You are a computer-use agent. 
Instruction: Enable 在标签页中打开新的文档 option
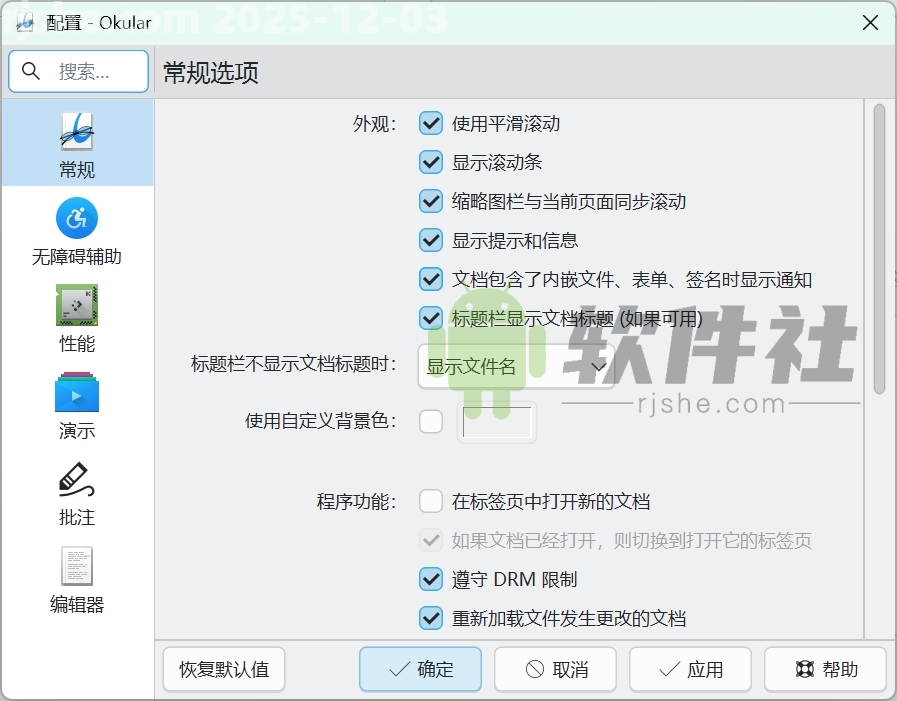pos(431,501)
